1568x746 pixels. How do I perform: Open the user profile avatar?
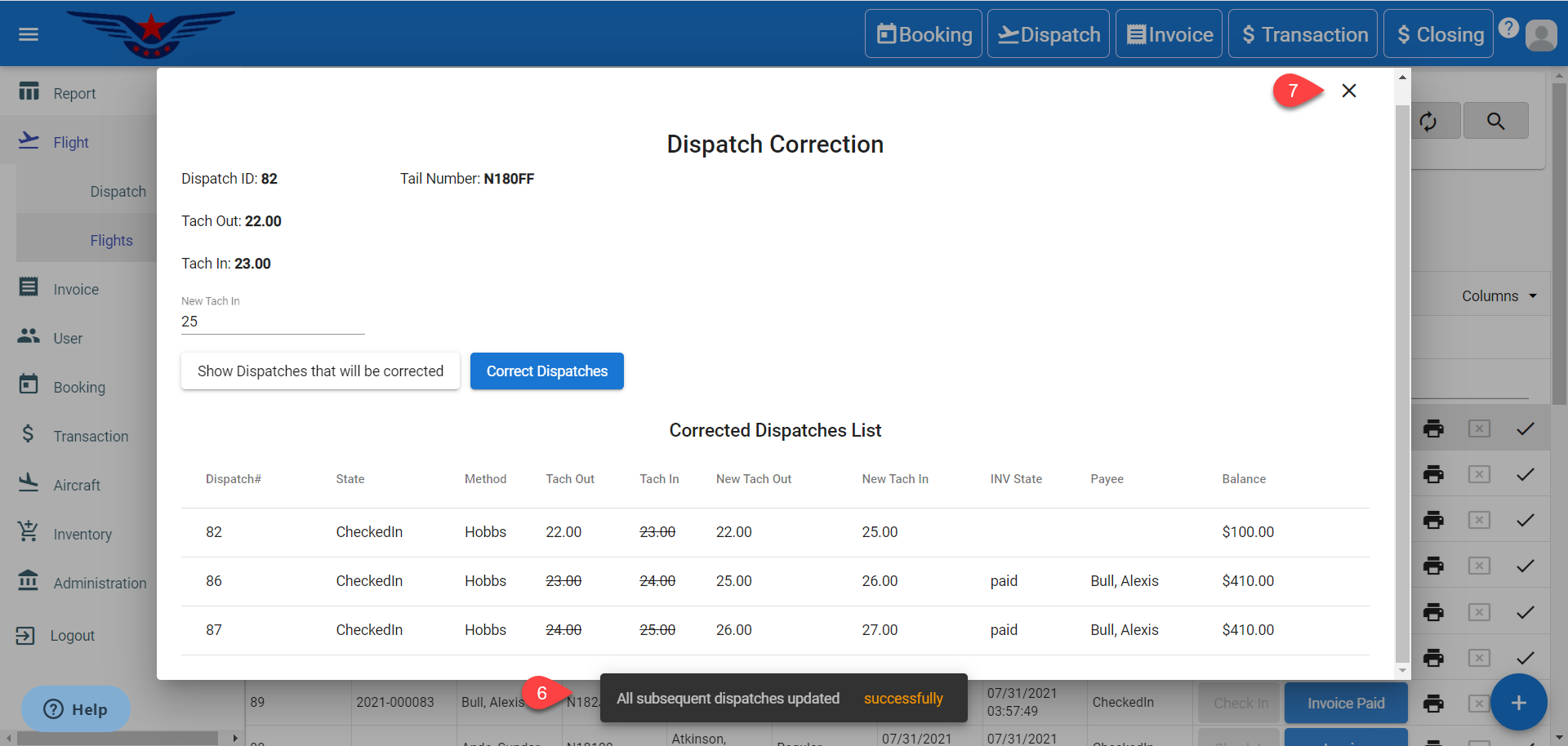1541,35
